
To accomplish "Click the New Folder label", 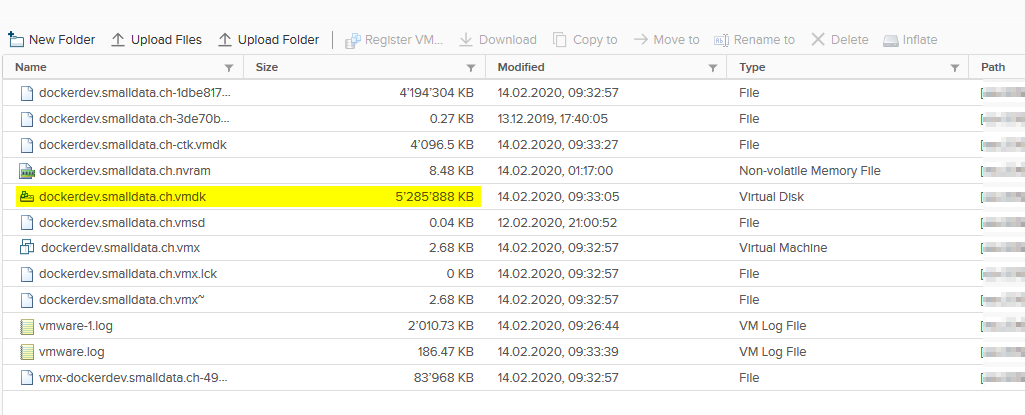I will pos(62,40).
